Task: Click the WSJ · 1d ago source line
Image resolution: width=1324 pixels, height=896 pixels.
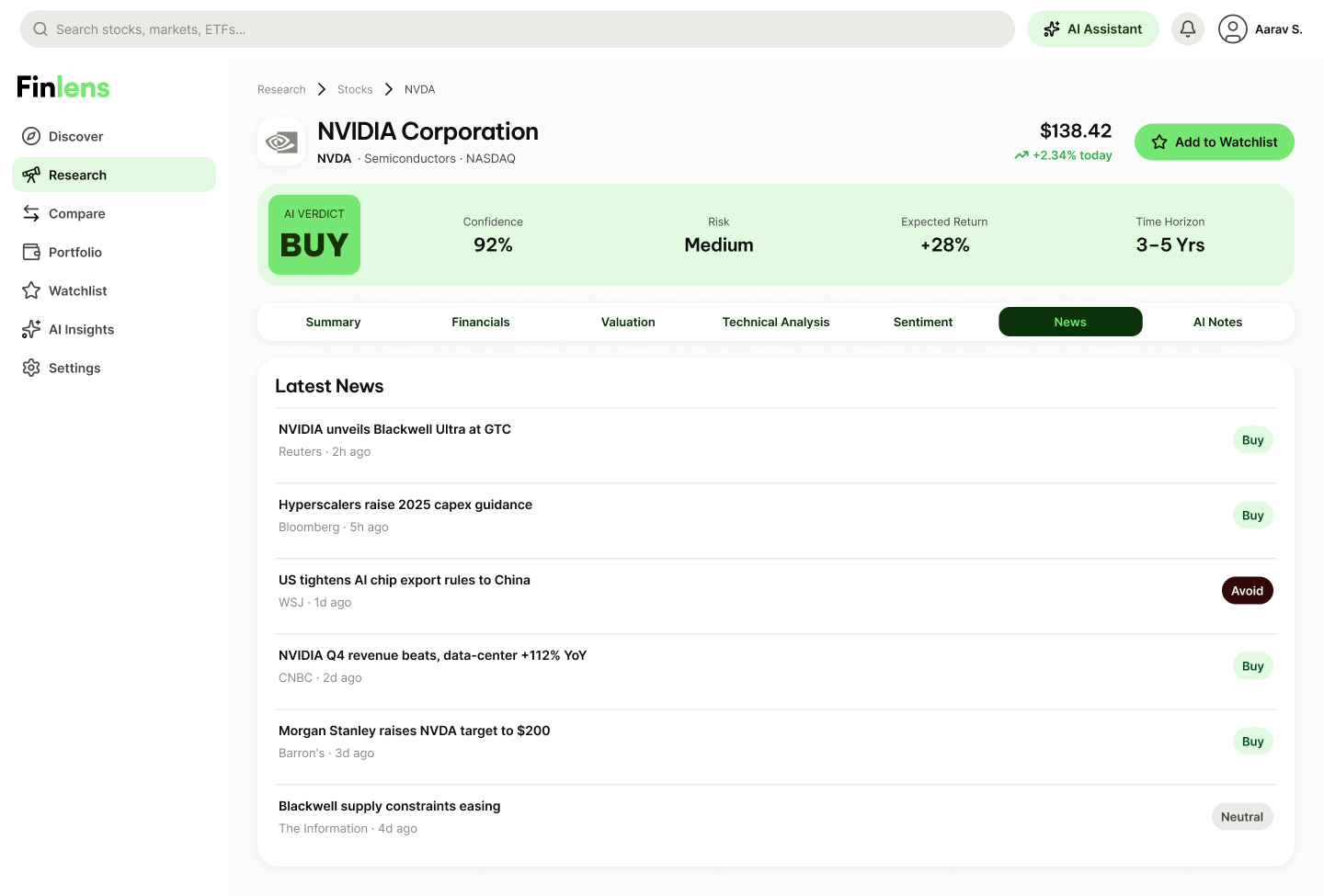Action: coord(315,602)
